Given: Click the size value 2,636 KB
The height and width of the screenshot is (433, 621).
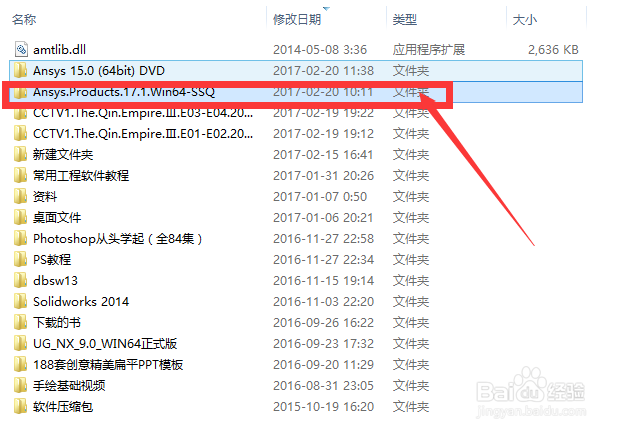Looking at the screenshot, I should pyautogui.click(x=553, y=50).
